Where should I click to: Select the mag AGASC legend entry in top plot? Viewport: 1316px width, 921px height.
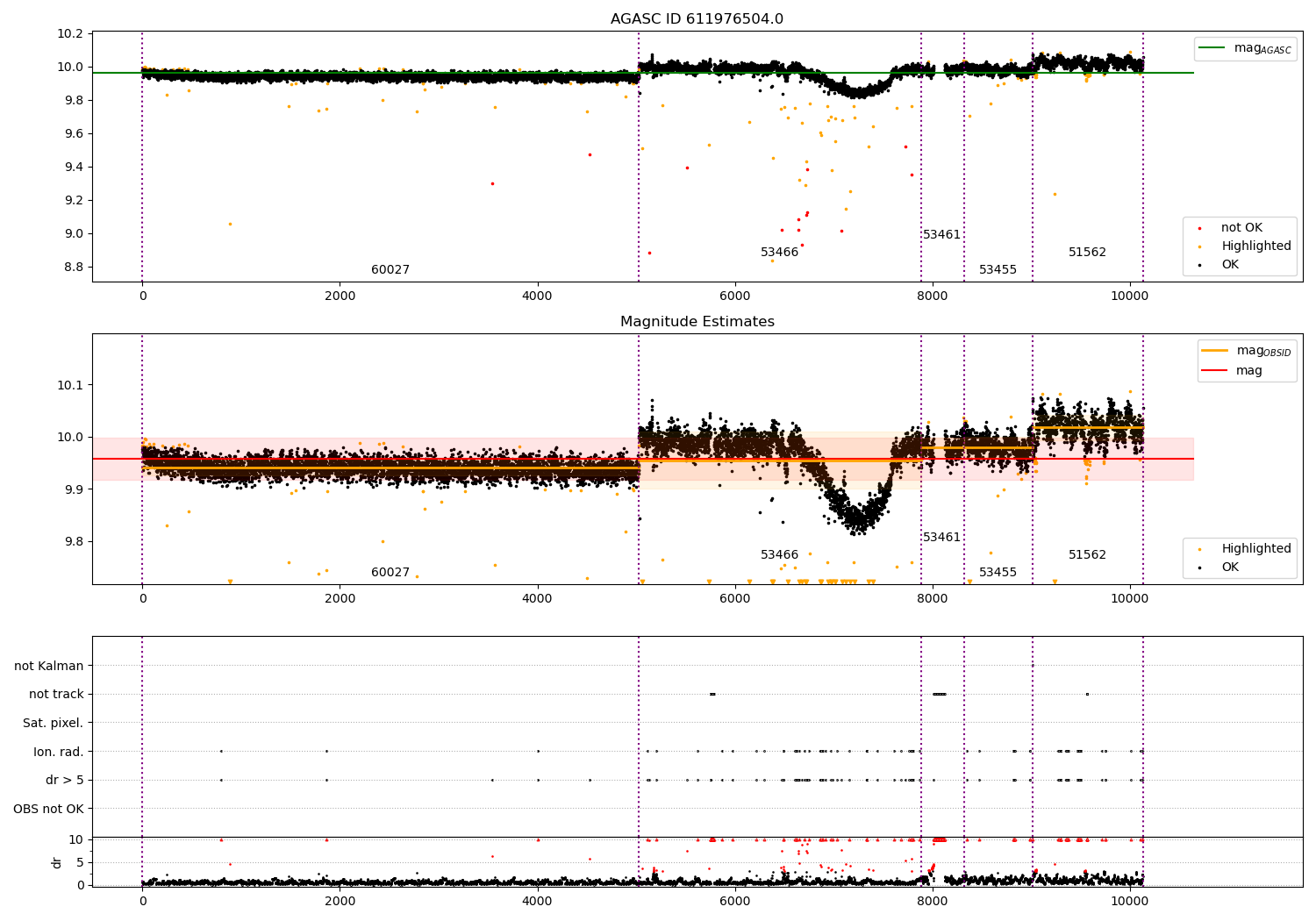(x=1246, y=48)
